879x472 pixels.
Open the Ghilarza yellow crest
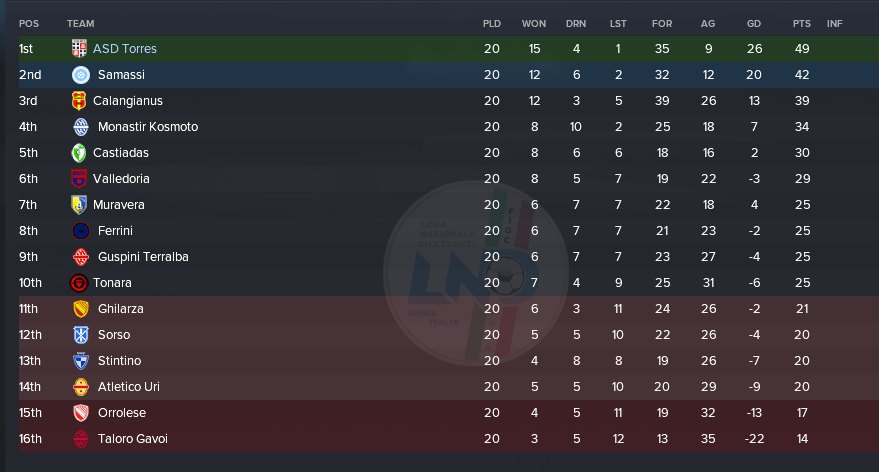click(x=81, y=309)
